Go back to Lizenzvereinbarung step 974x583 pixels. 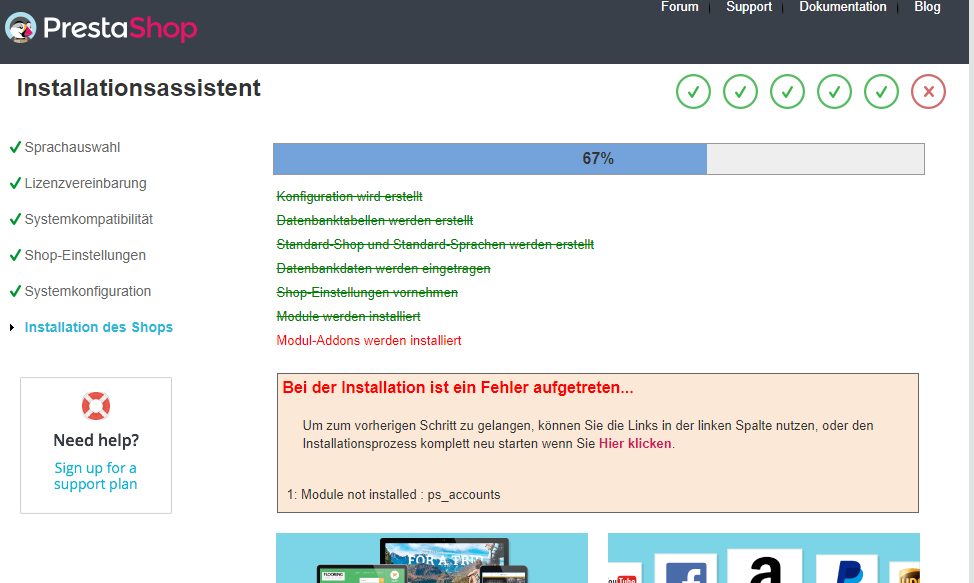pyautogui.click(x=86, y=183)
